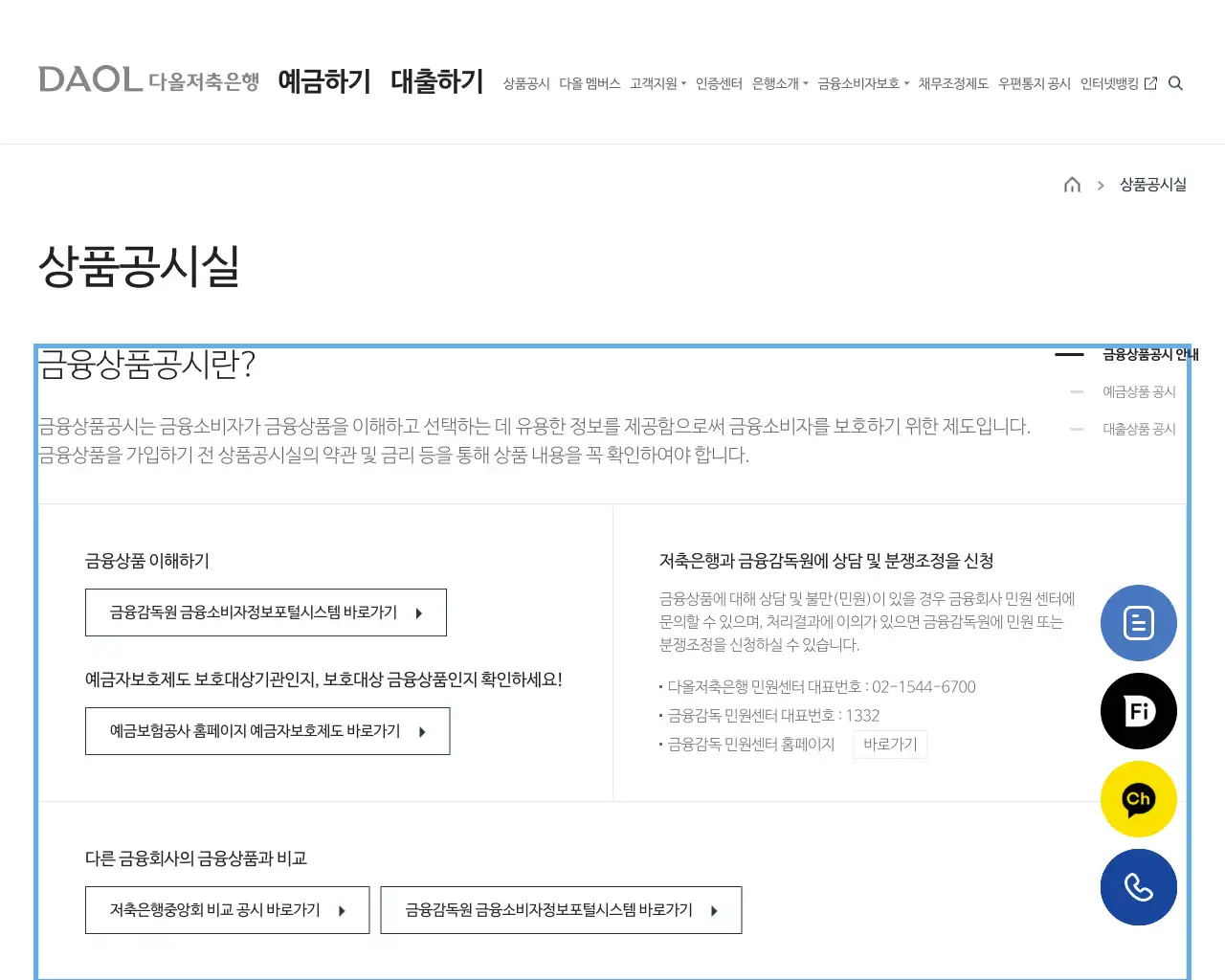Click 바로가기 next to 금융감독 민원센터 홈페이지
The image size is (1225, 980).
(x=890, y=745)
